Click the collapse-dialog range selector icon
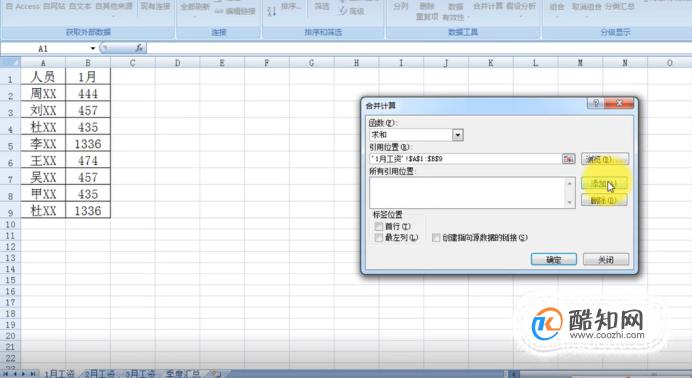The image size is (692, 378). click(x=568, y=159)
